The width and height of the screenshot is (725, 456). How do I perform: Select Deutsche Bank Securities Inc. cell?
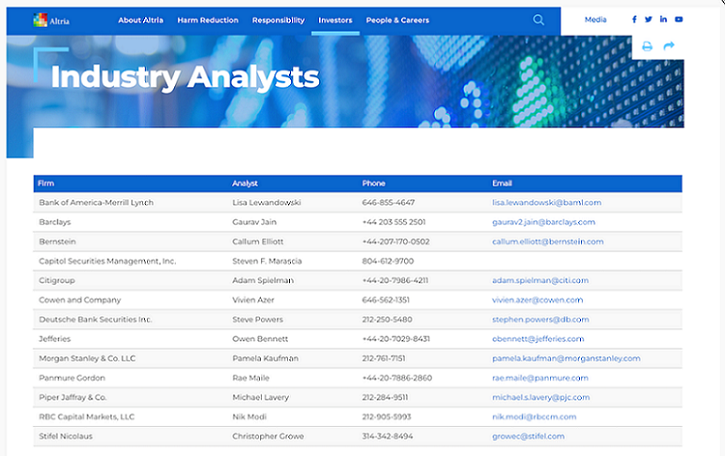tap(95, 319)
